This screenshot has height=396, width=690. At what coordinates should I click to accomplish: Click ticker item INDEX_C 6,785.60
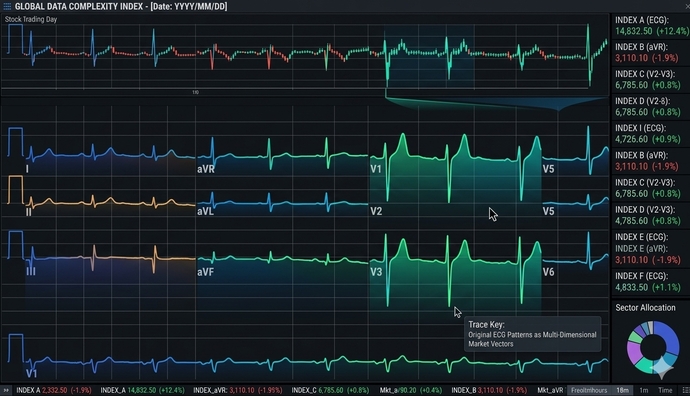click(330, 390)
